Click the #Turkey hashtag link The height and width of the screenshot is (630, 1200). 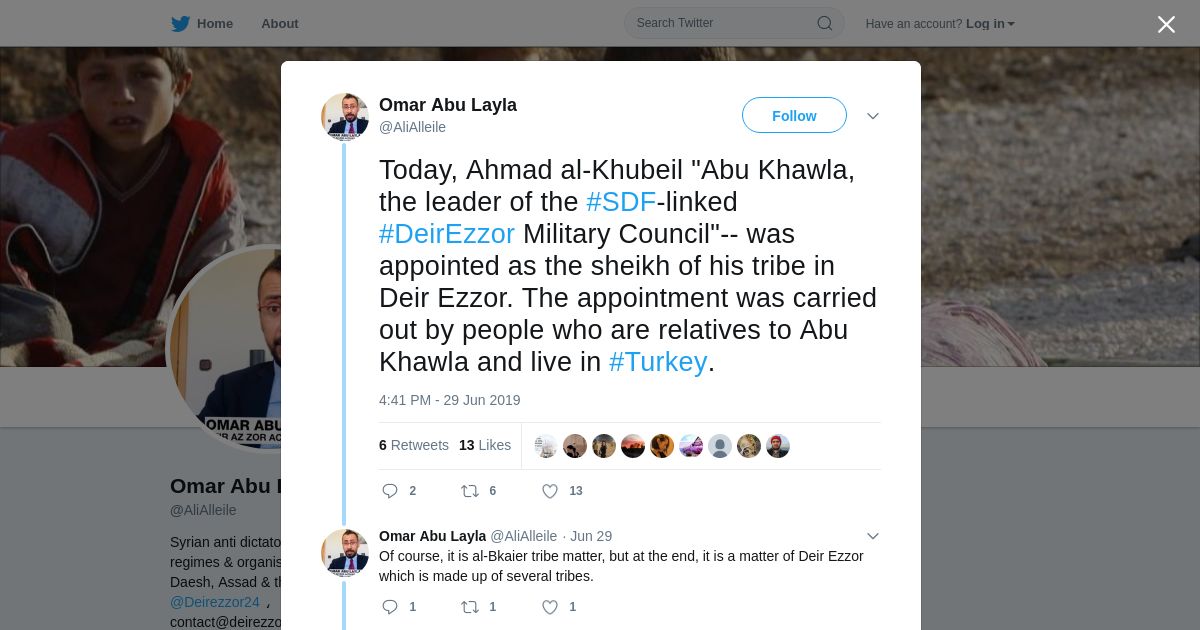pos(658,362)
